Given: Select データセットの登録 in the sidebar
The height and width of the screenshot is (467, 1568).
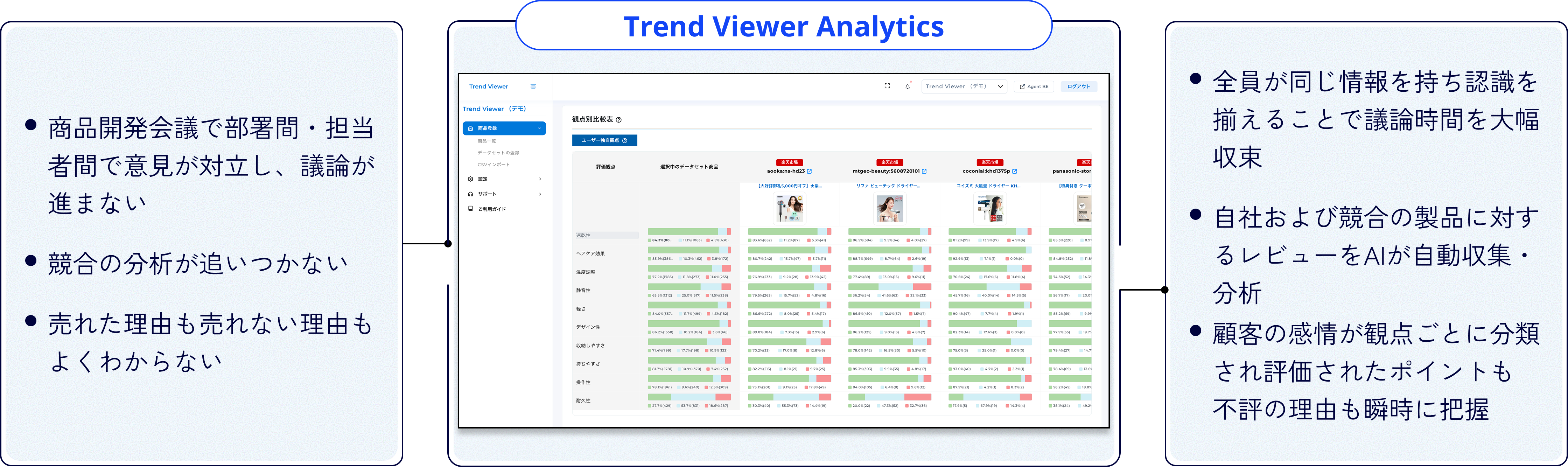Looking at the screenshot, I should pos(498,153).
